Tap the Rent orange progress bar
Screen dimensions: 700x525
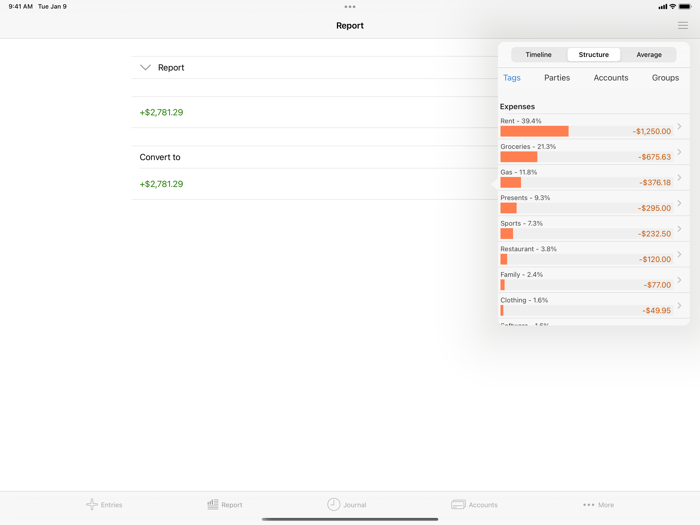tap(534, 131)
